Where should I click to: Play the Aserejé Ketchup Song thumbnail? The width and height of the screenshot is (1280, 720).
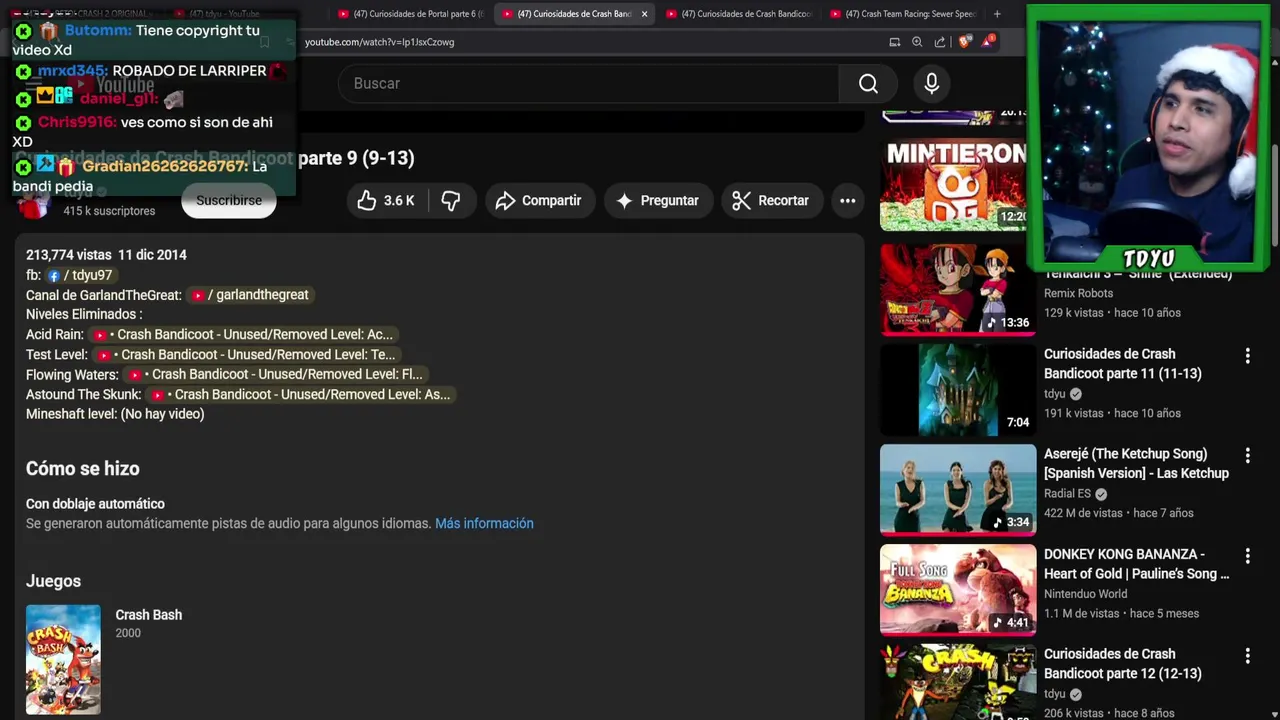pyautogui.click(x=958, y=490)
